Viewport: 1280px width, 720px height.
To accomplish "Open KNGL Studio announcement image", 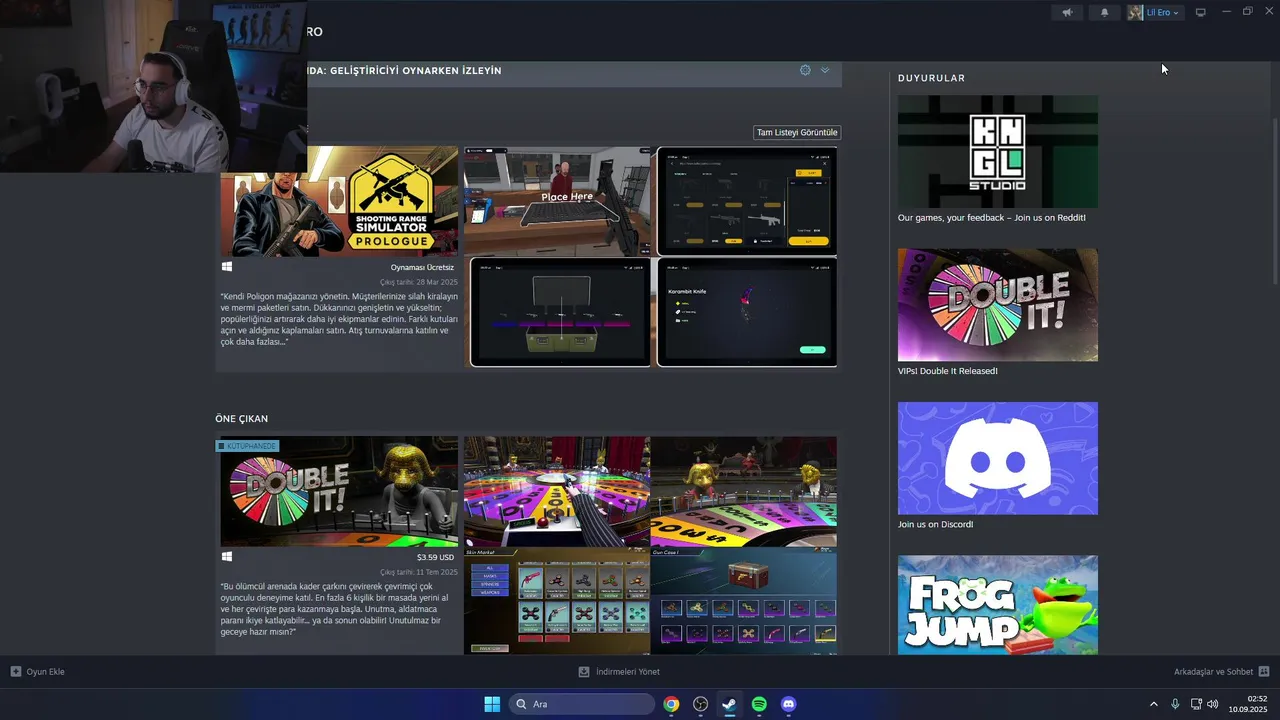I will pyautogui.click(x=998, y=151).
